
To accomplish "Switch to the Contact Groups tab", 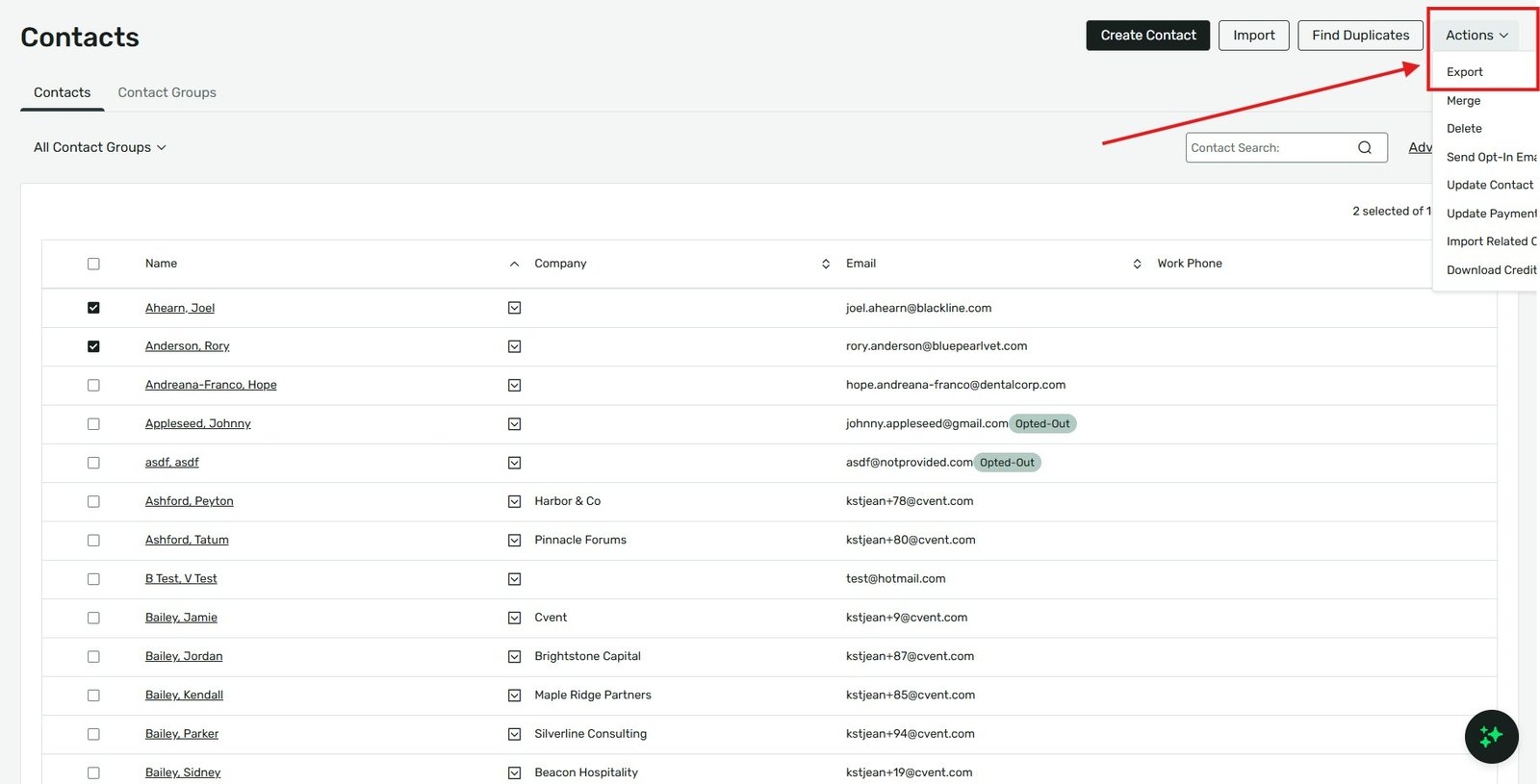I will click(167, 92).
